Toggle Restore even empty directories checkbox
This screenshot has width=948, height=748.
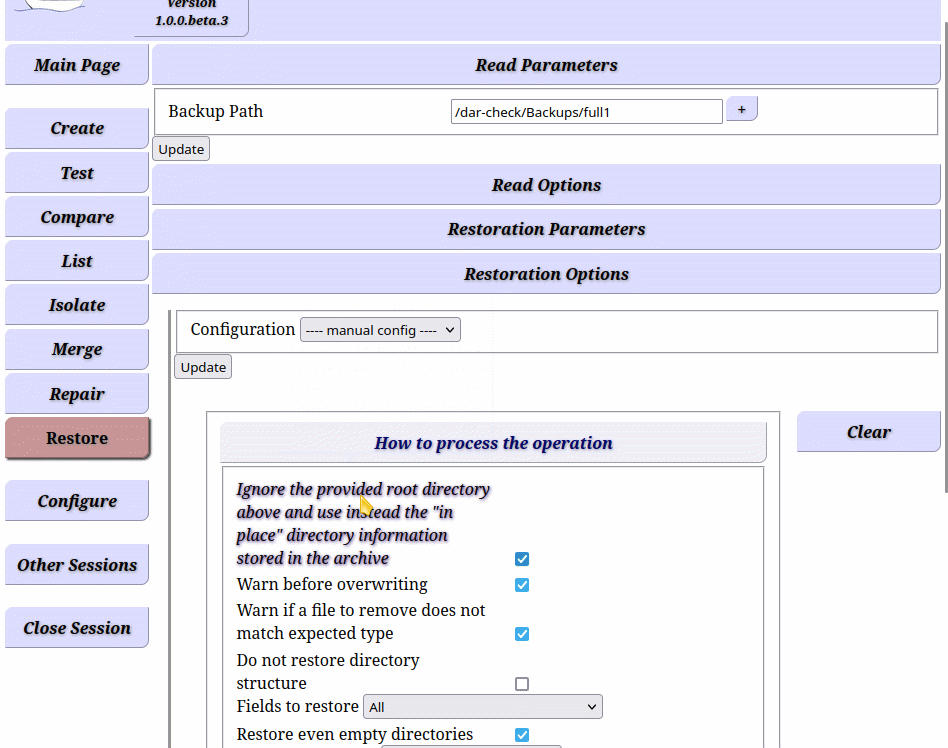(522, 735)
